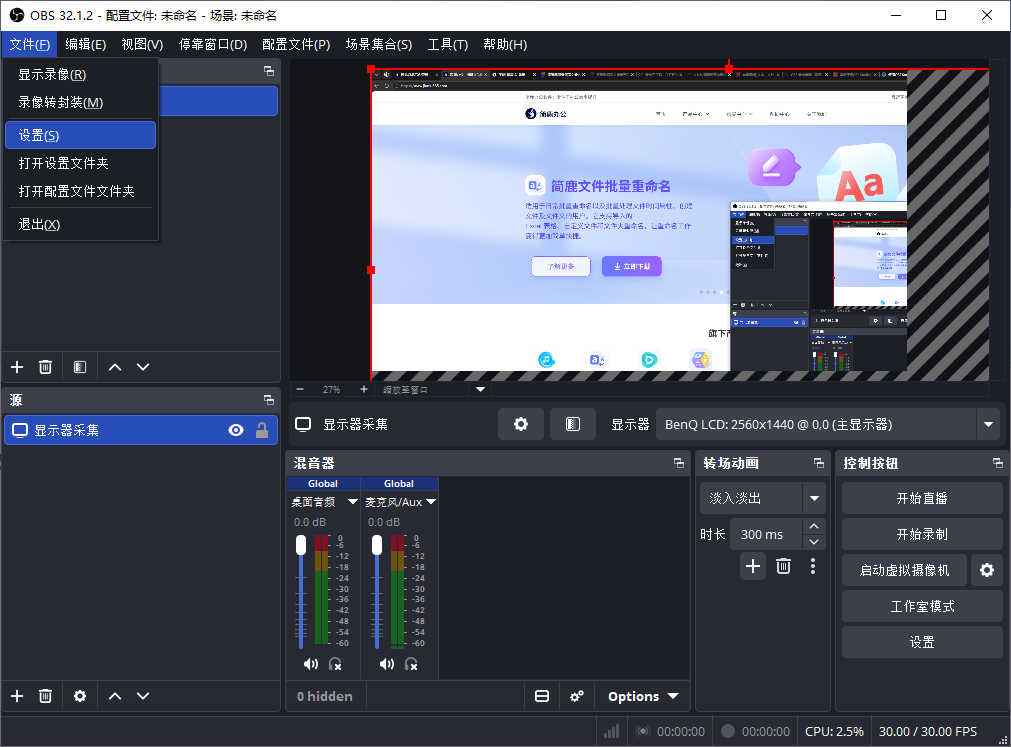
Task: Open the 停靠窗口(D) menu
Action: click(213, 44)
